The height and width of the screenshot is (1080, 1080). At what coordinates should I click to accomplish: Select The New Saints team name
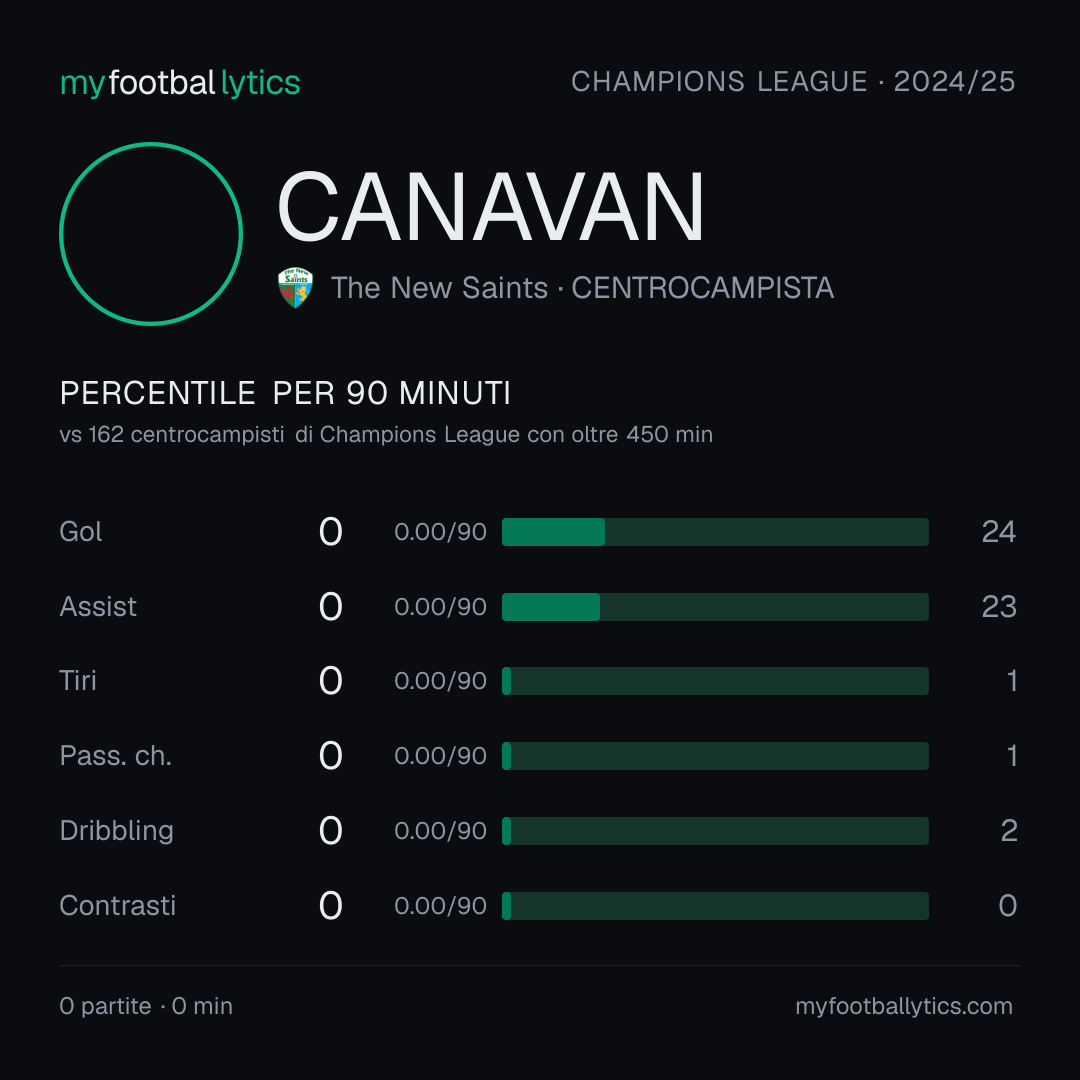pyautogui.click(x=439, y=288)
